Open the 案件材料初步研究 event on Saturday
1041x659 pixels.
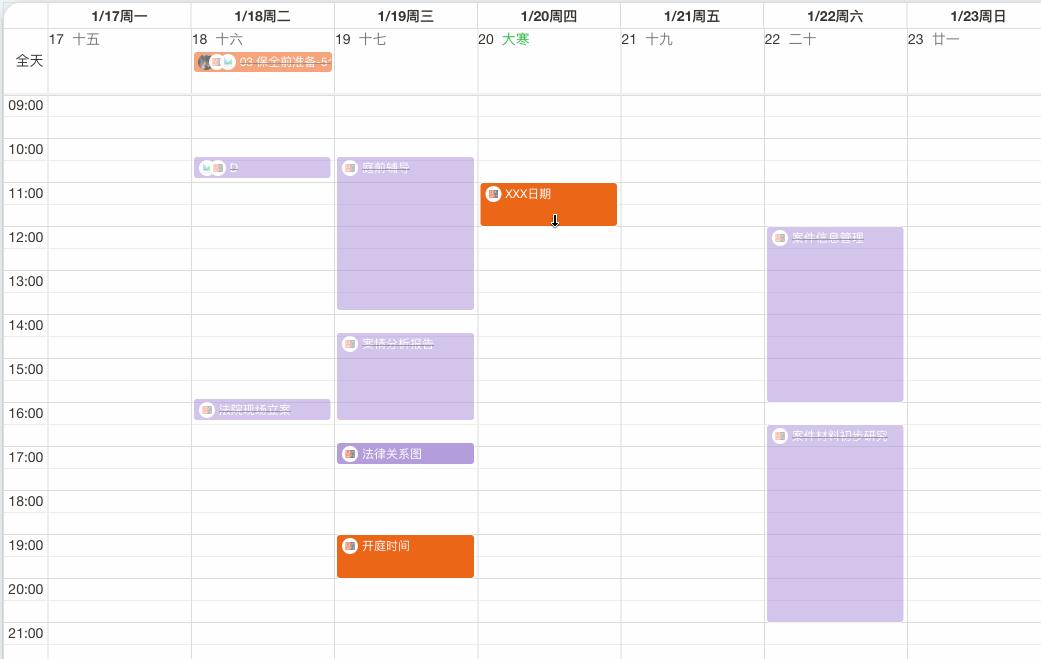click(x=835, y=524)
